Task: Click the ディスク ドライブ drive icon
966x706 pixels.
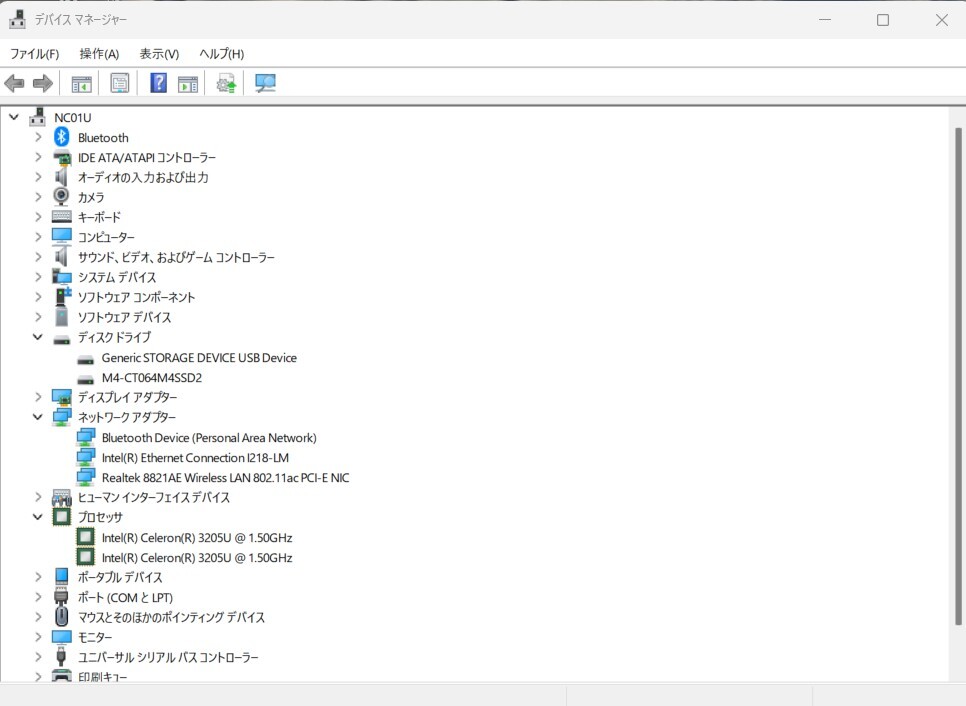Action: tap(62, 339)
